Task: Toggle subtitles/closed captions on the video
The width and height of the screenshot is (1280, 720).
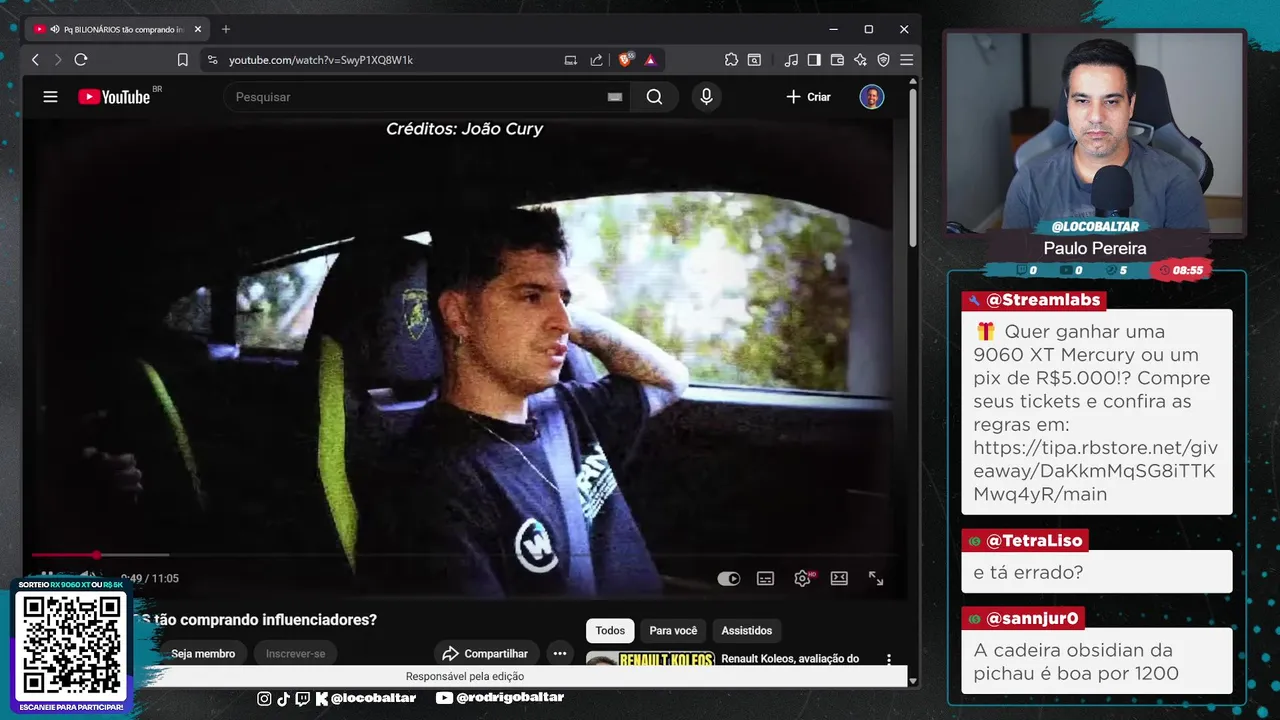Action: pos(765,578)
